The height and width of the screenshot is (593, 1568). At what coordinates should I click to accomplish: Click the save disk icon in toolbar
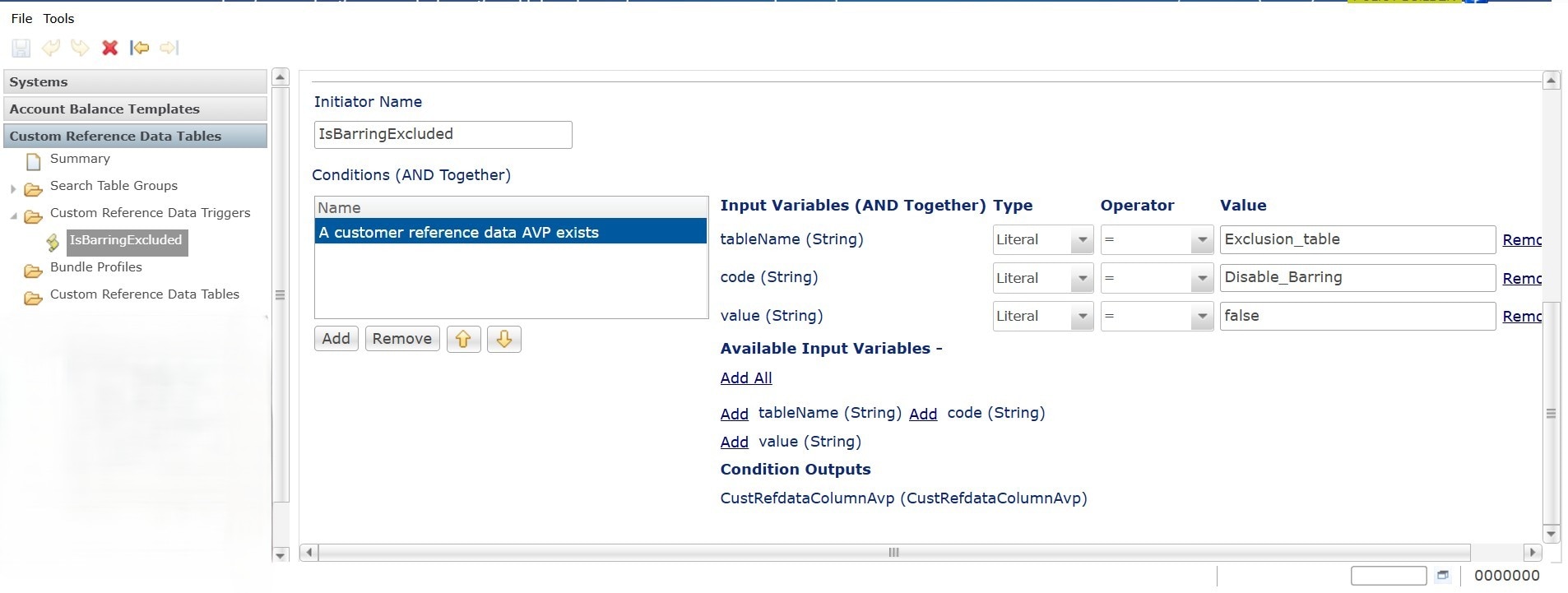21,48
